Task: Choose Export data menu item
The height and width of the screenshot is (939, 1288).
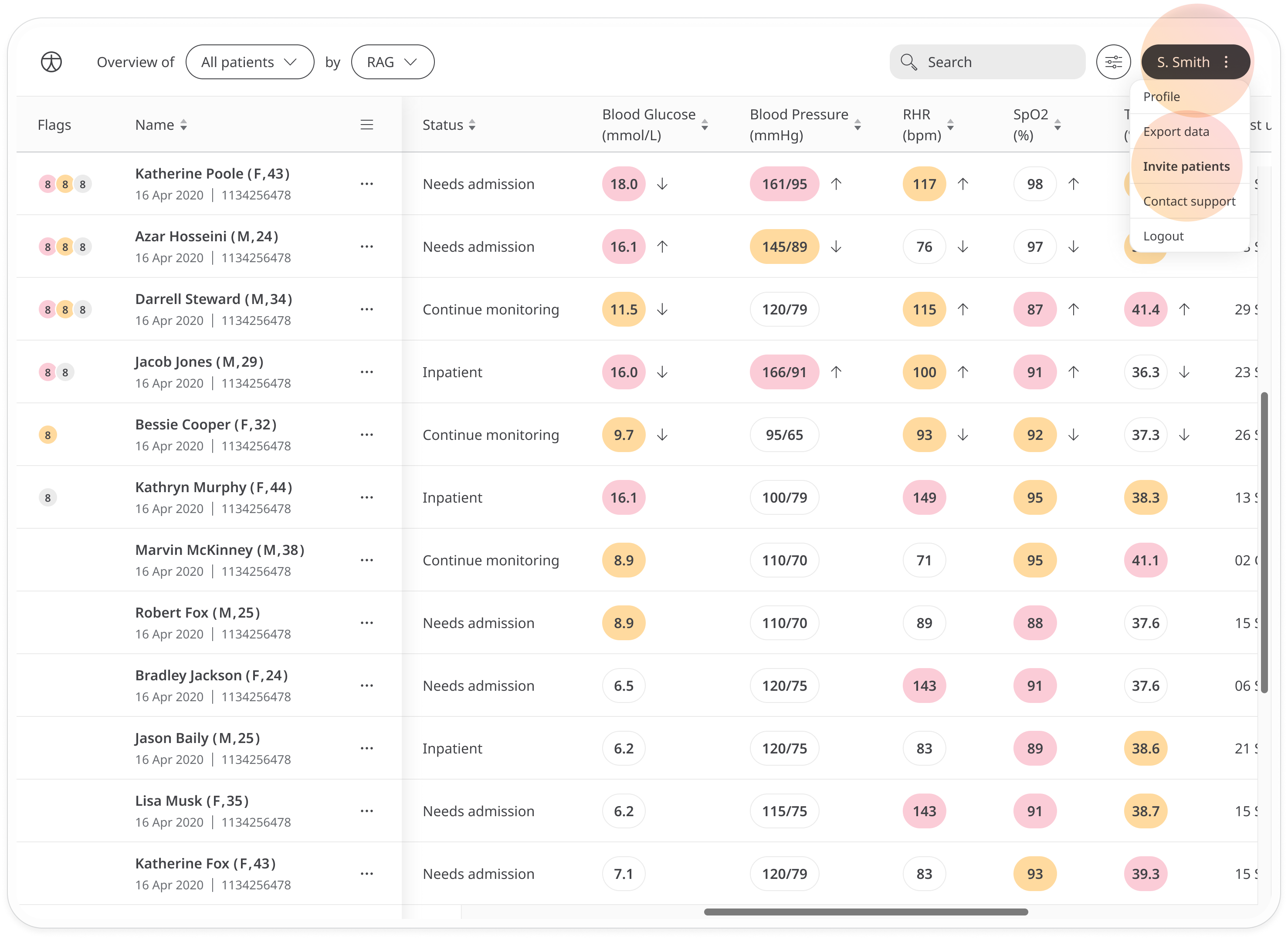Action: click(x=1189, y=131)
